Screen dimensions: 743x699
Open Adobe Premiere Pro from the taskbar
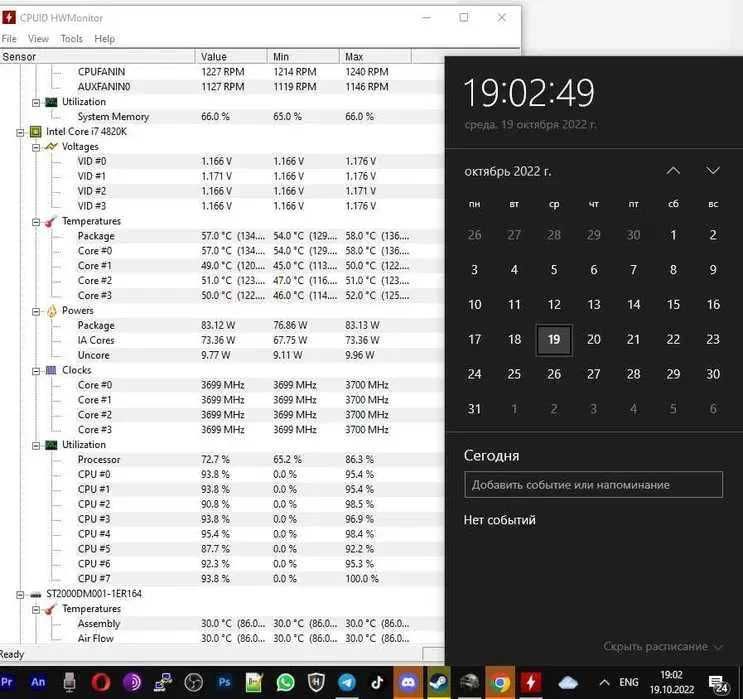[x=7, y=682]
